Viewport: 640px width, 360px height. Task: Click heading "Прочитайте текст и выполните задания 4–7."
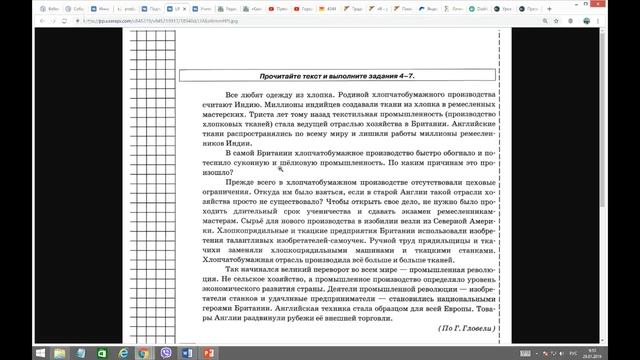point(337,76)
